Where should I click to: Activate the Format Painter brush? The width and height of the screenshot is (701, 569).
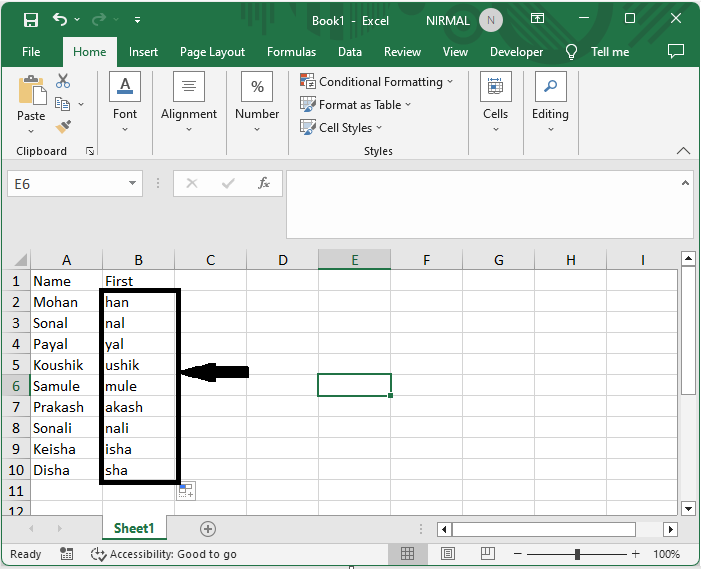coord(63,127)
